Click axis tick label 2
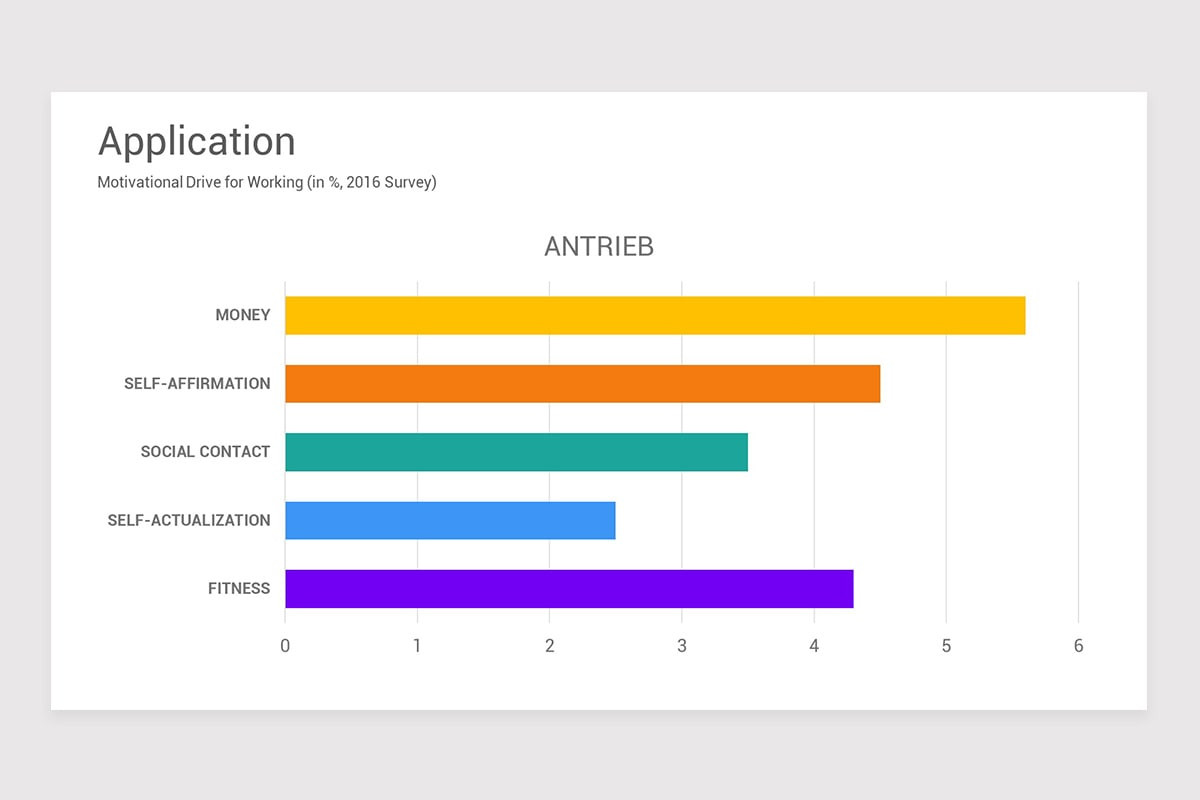This screenshot has width=1200, height=800. (x=550, y=646)
